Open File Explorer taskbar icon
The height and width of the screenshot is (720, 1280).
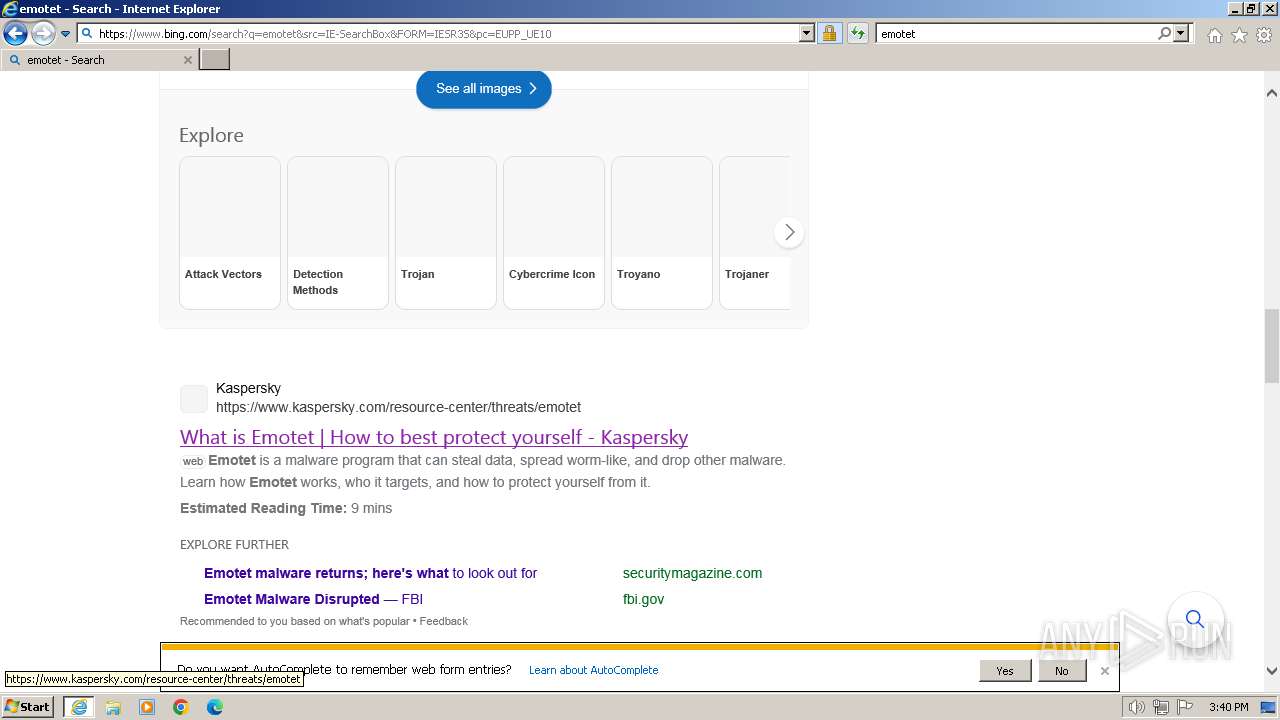pos(113,707)
